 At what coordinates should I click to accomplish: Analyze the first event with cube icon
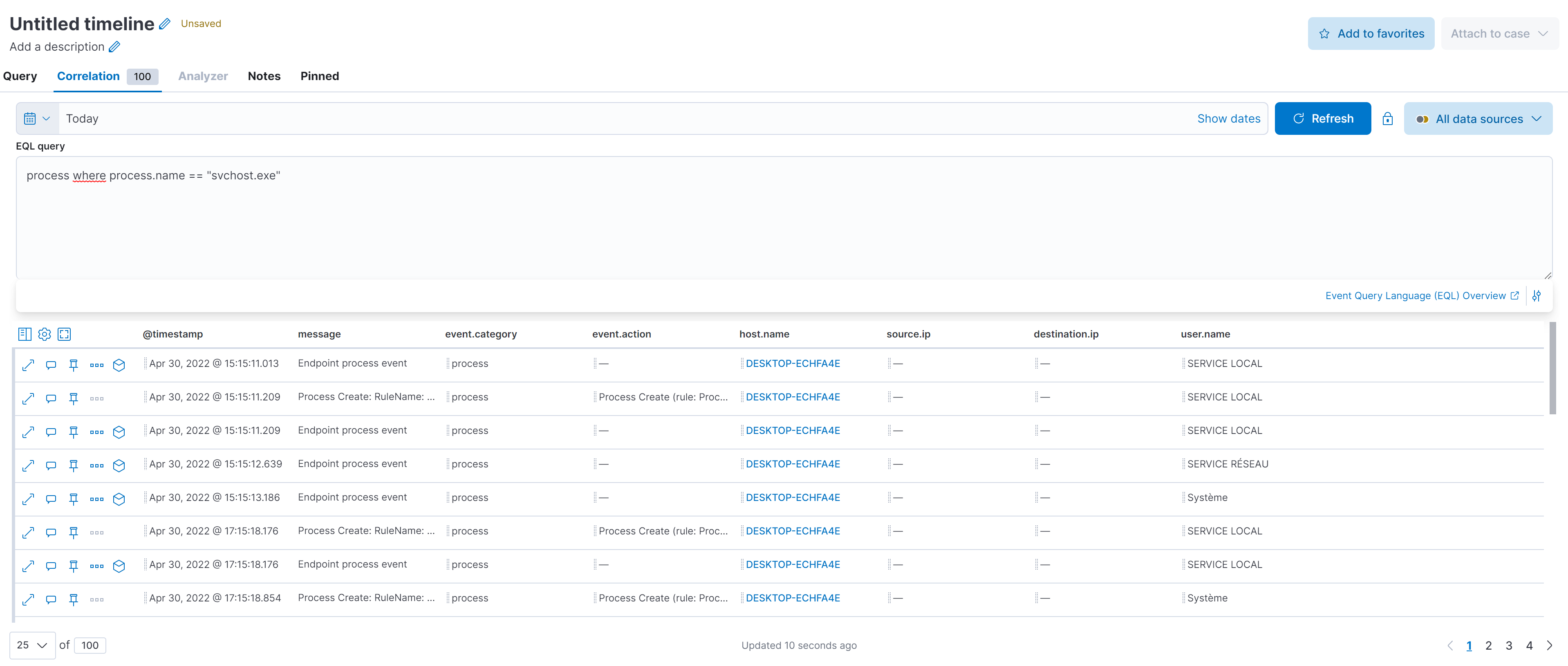tap(119, 365)
